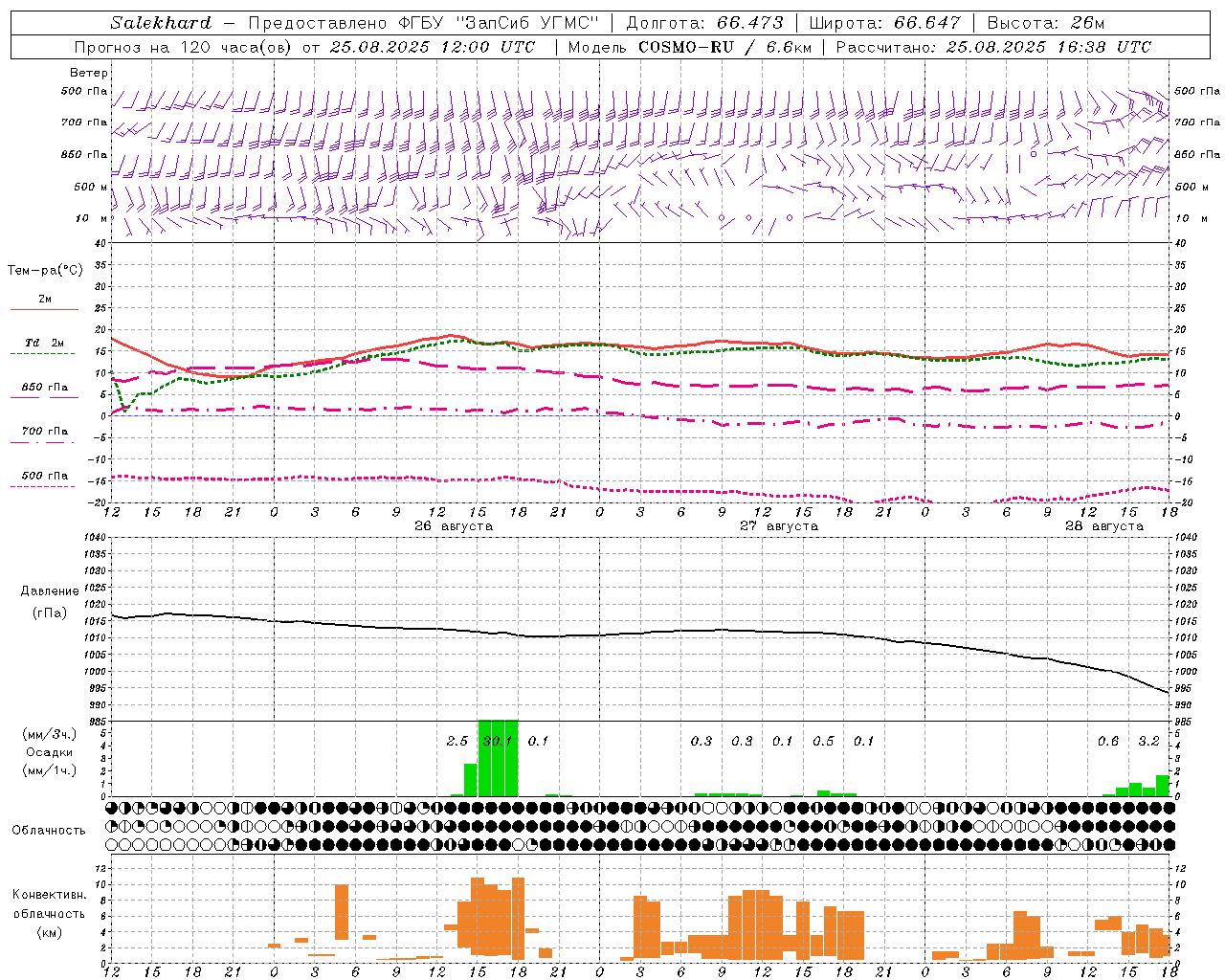Click the 'Осадки' precipitation panel label
The image size is (1225, 980).
[50, 752]
